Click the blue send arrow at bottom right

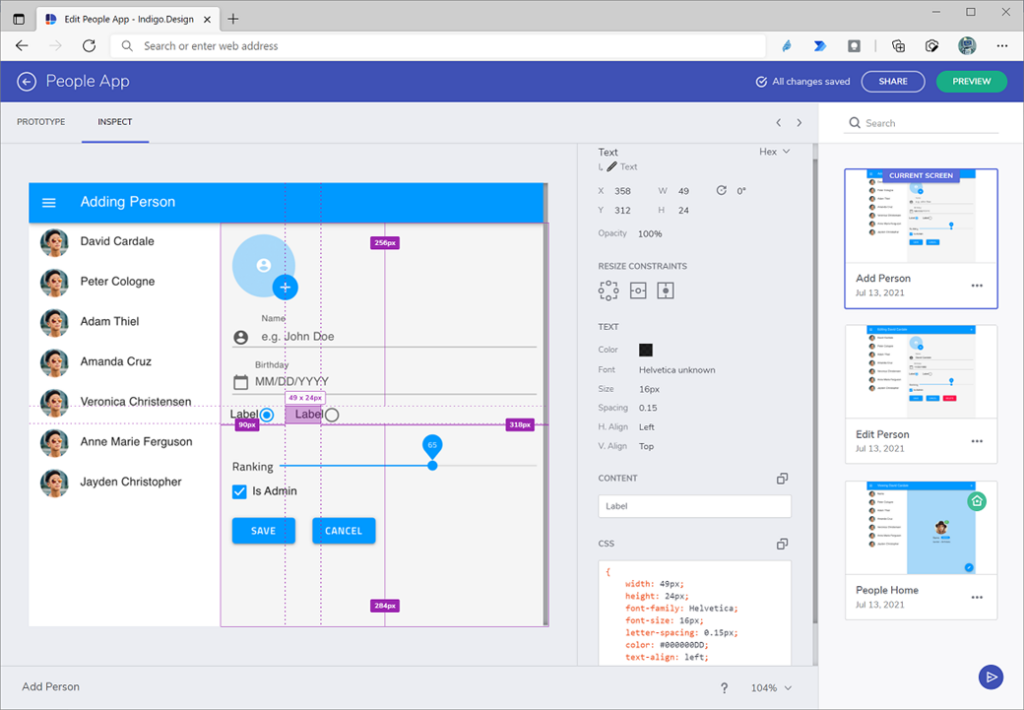pyautogui.click(x=990, y=677)
